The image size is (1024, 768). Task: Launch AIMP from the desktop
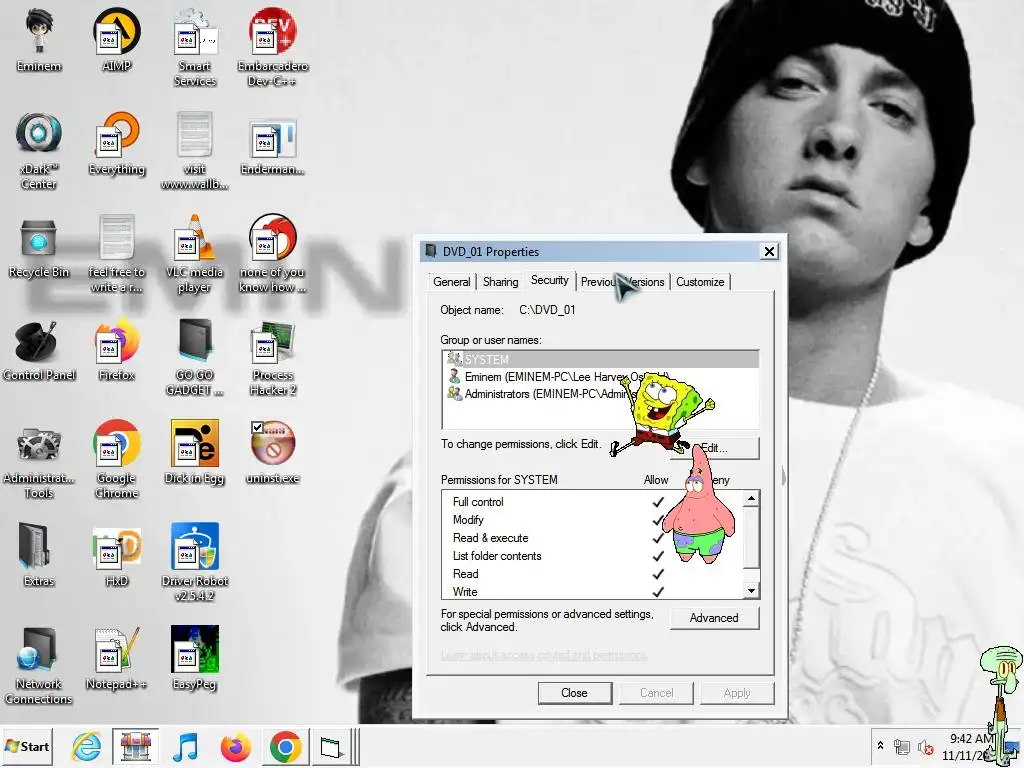point(117,39)
